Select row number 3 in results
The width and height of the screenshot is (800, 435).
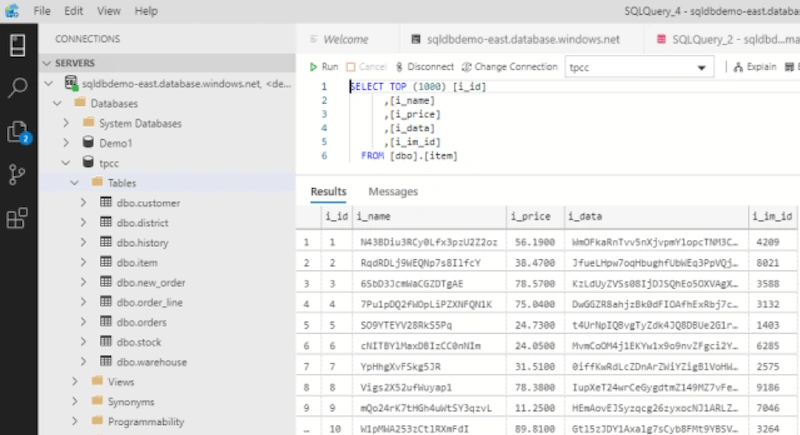307,284
